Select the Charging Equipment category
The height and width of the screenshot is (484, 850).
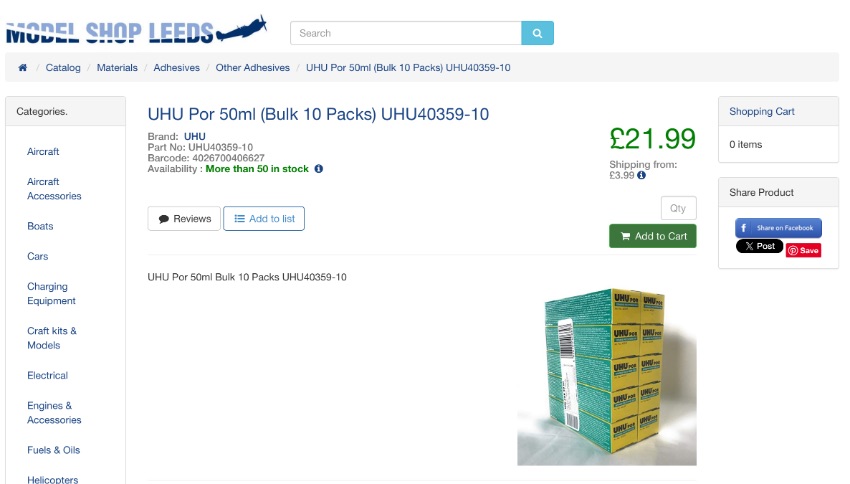click(51, 293)
